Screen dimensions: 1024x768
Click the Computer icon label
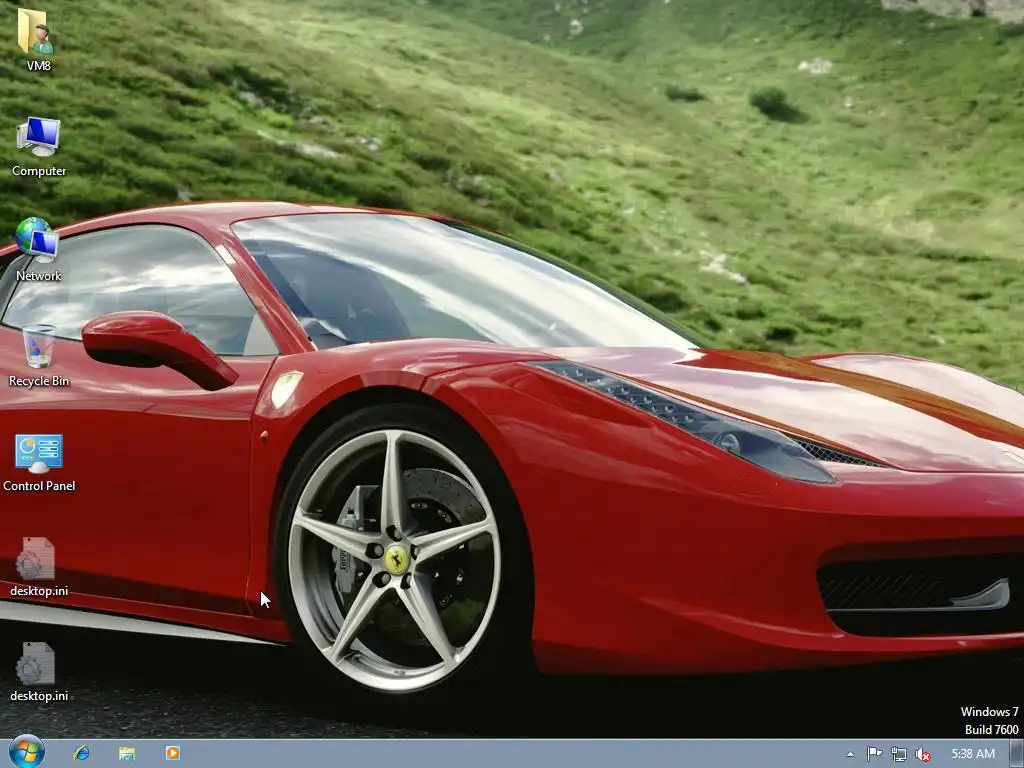pos(39,171)
